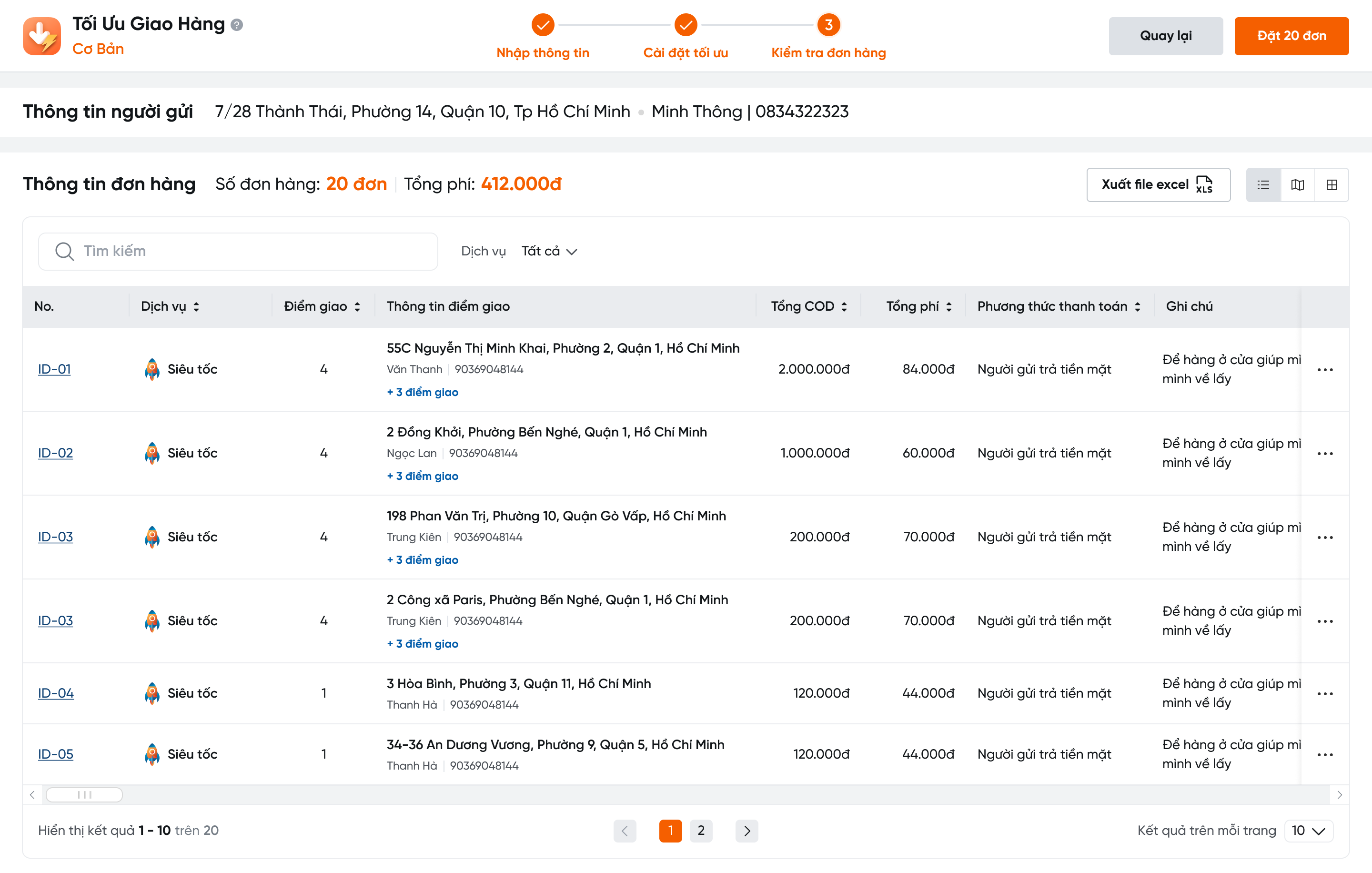Click the help question mark icon
This screenshot has width=1372, height=873.
coord(237,25)
